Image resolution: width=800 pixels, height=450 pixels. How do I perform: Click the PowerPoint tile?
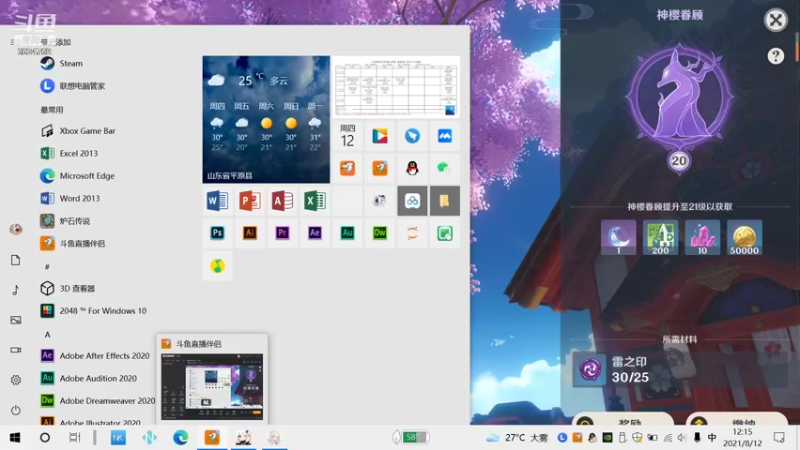pos(249,201)
